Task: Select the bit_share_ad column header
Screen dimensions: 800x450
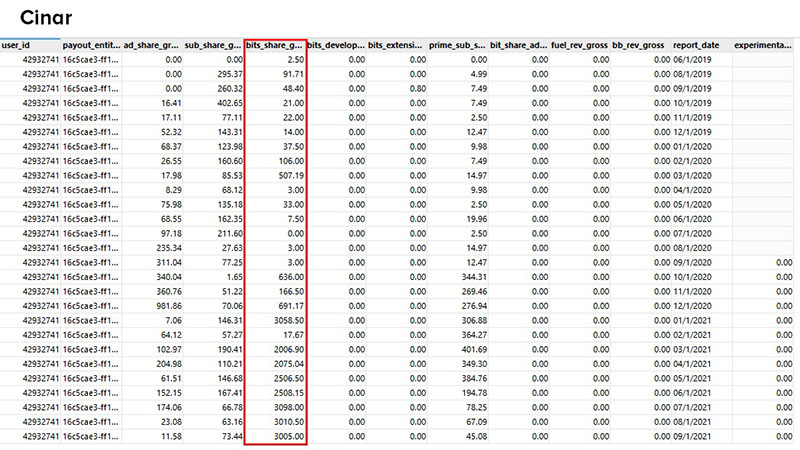Action: click(520, 46)
